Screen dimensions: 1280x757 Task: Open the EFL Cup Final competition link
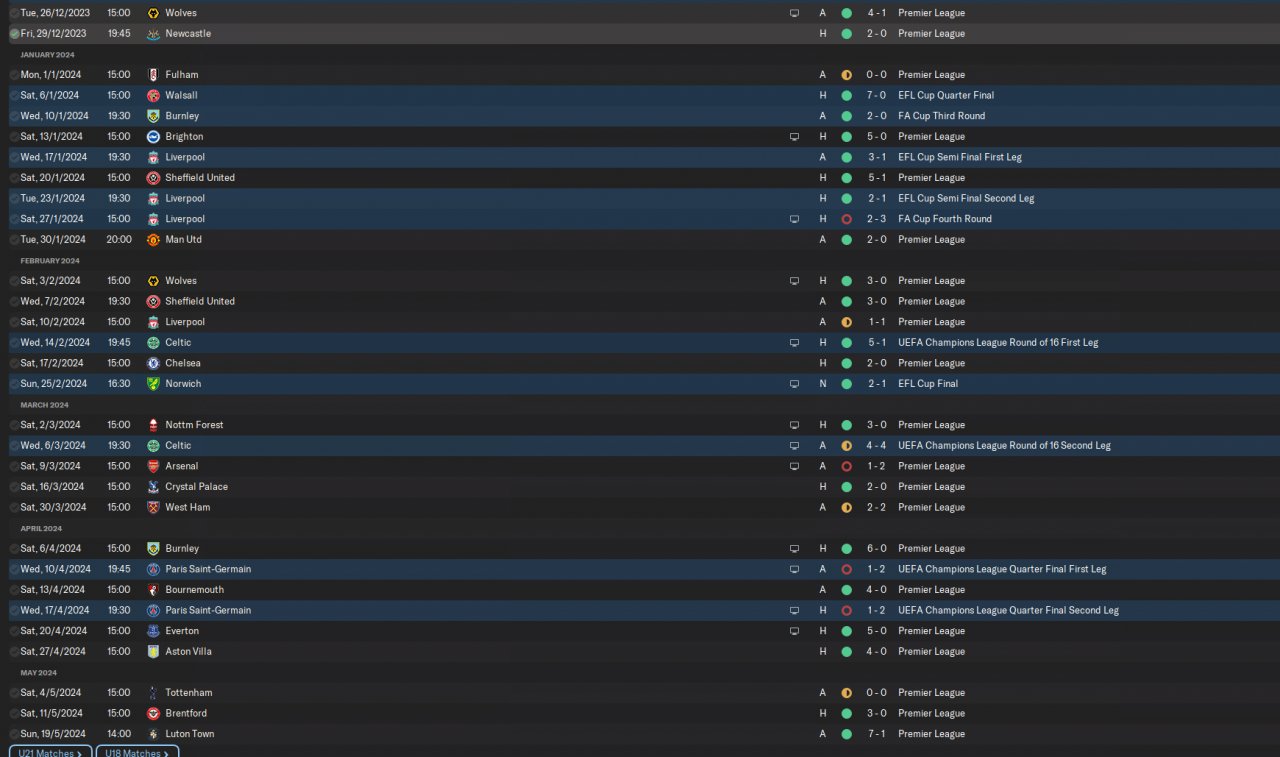(928, 384)
